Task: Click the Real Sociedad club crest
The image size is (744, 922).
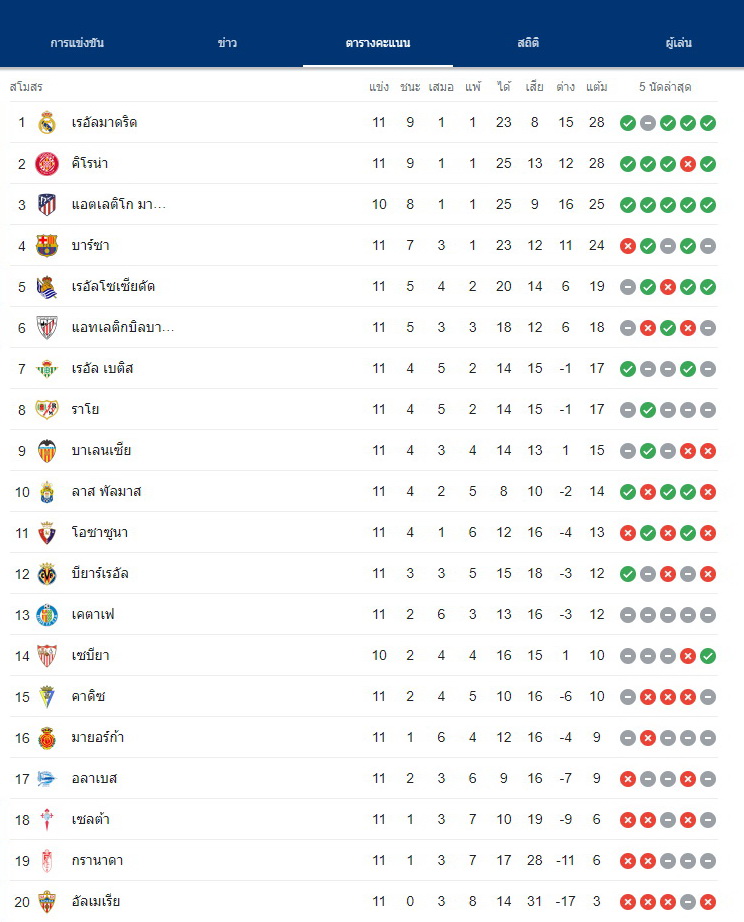Action: click(47, 287)
